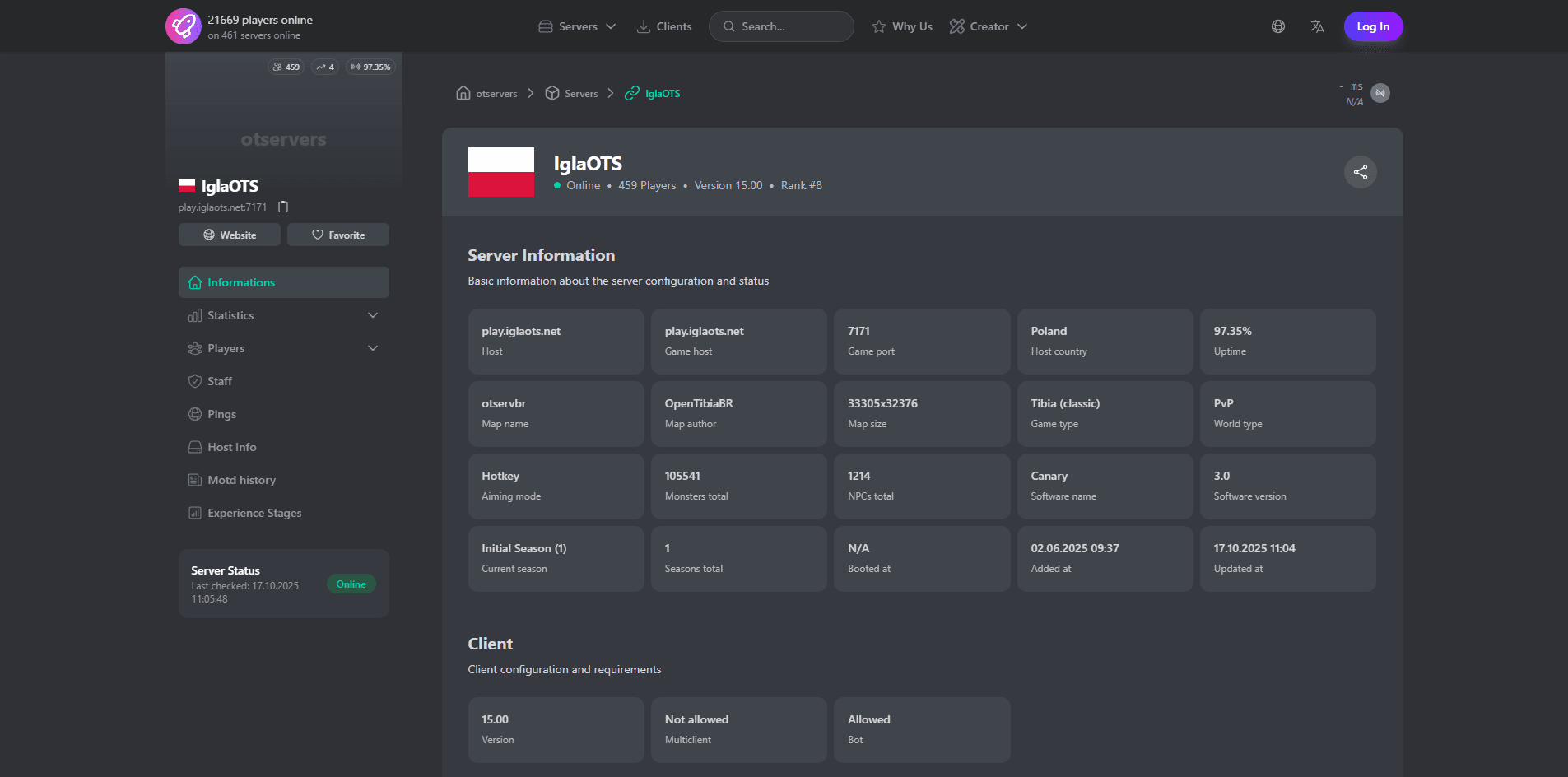The image size is (1568, 777).
Task: Go to Clients in the navbar
Action: tap(664, 26)
